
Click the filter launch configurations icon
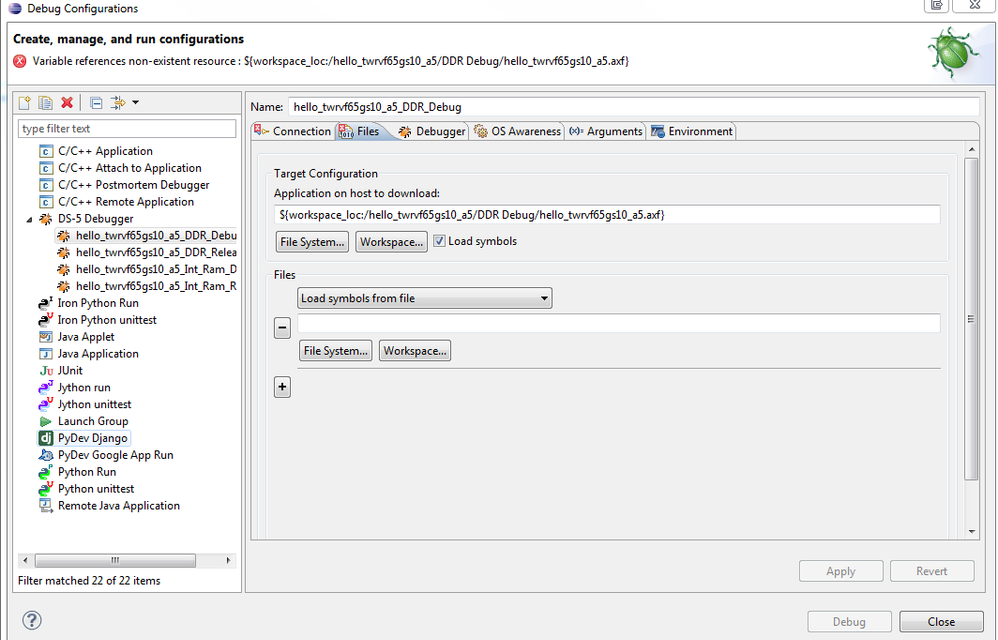[x=118, y=102]
